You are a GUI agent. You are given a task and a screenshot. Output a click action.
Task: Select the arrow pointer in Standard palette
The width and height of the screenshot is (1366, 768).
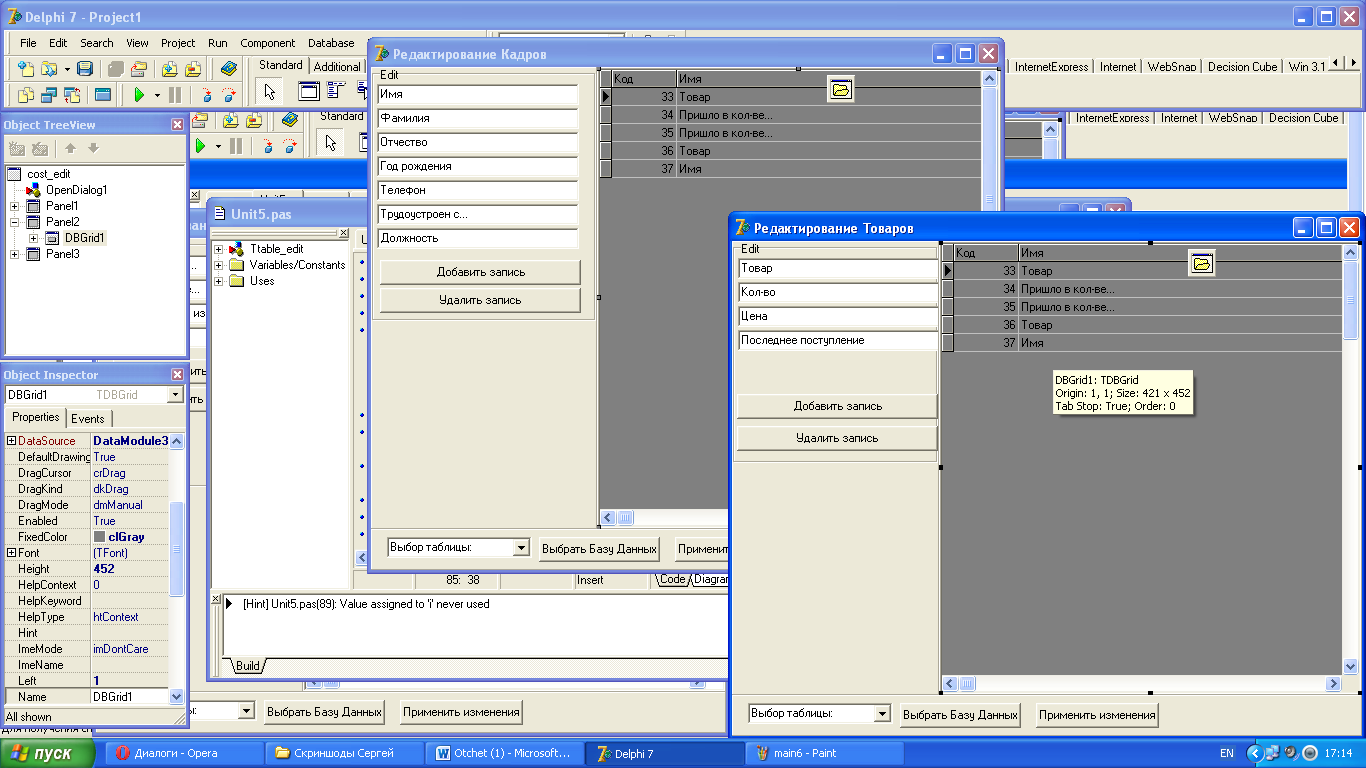[x=269, y=92]
